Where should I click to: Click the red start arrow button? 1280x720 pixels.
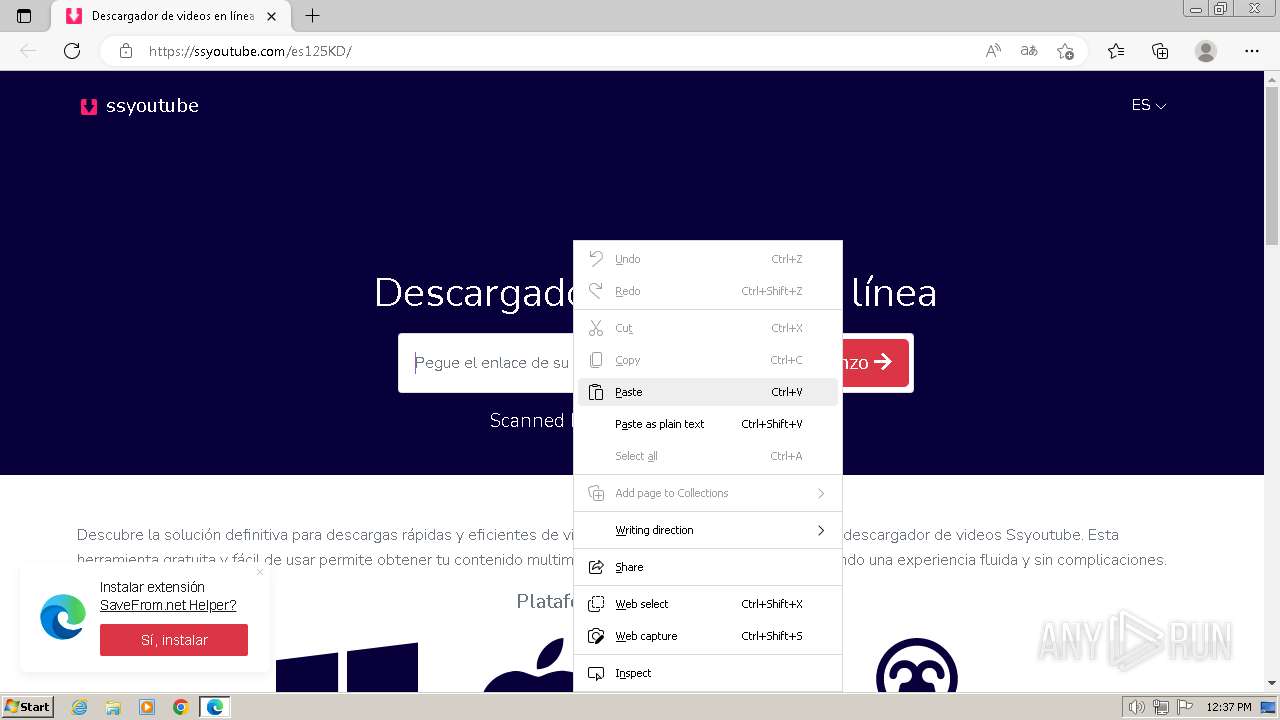coord(875,362)
